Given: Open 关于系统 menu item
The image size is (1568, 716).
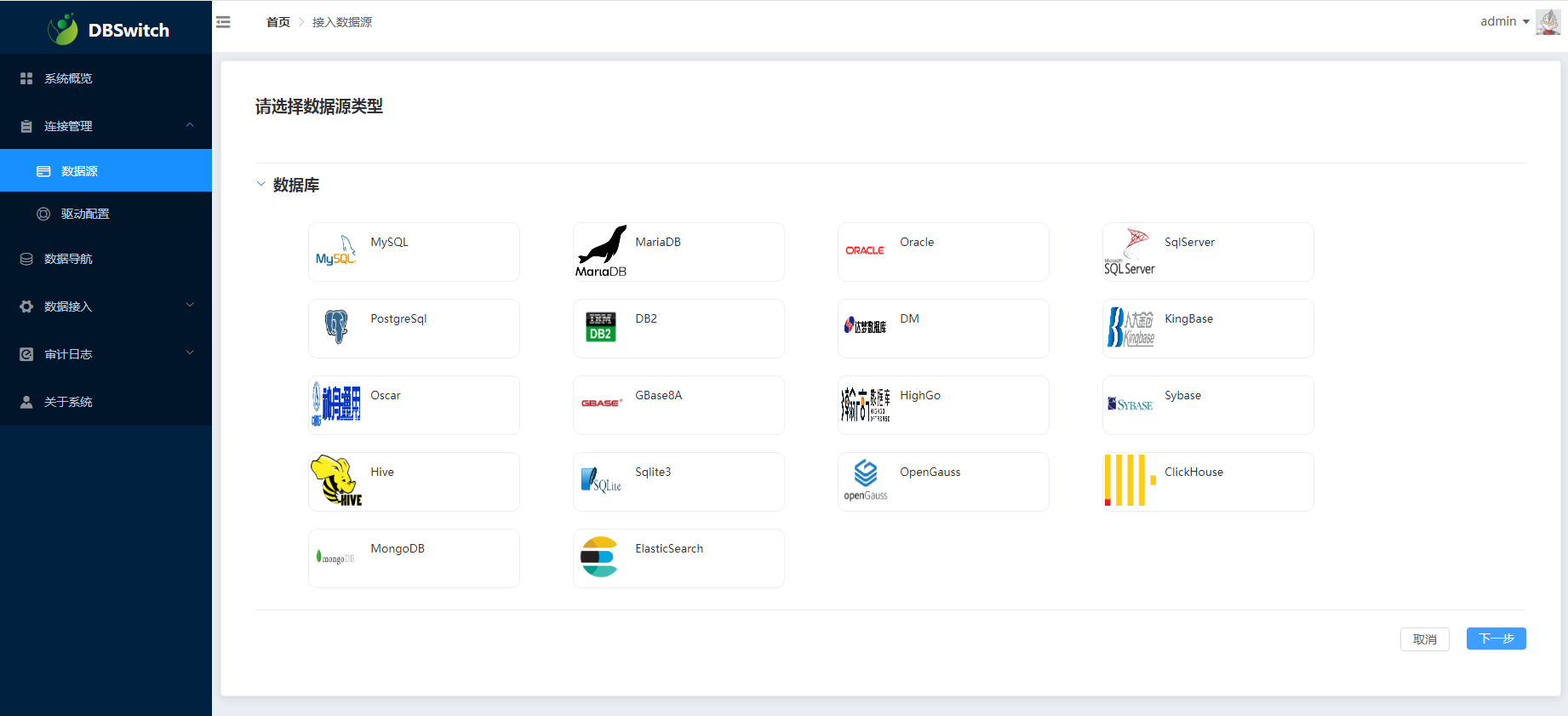Looking at the screenshot, I should point(106,402).
